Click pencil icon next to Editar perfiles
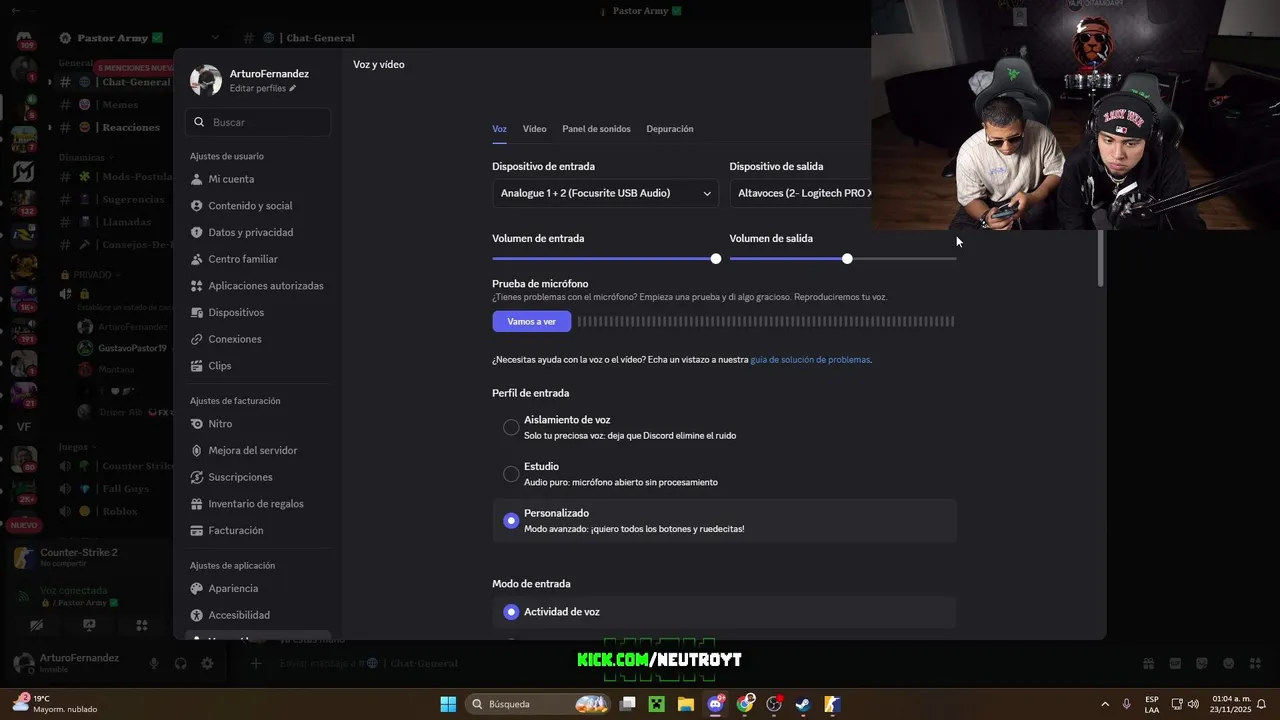The width and height of the screenshot is (1280, 720). pos(293,88)
